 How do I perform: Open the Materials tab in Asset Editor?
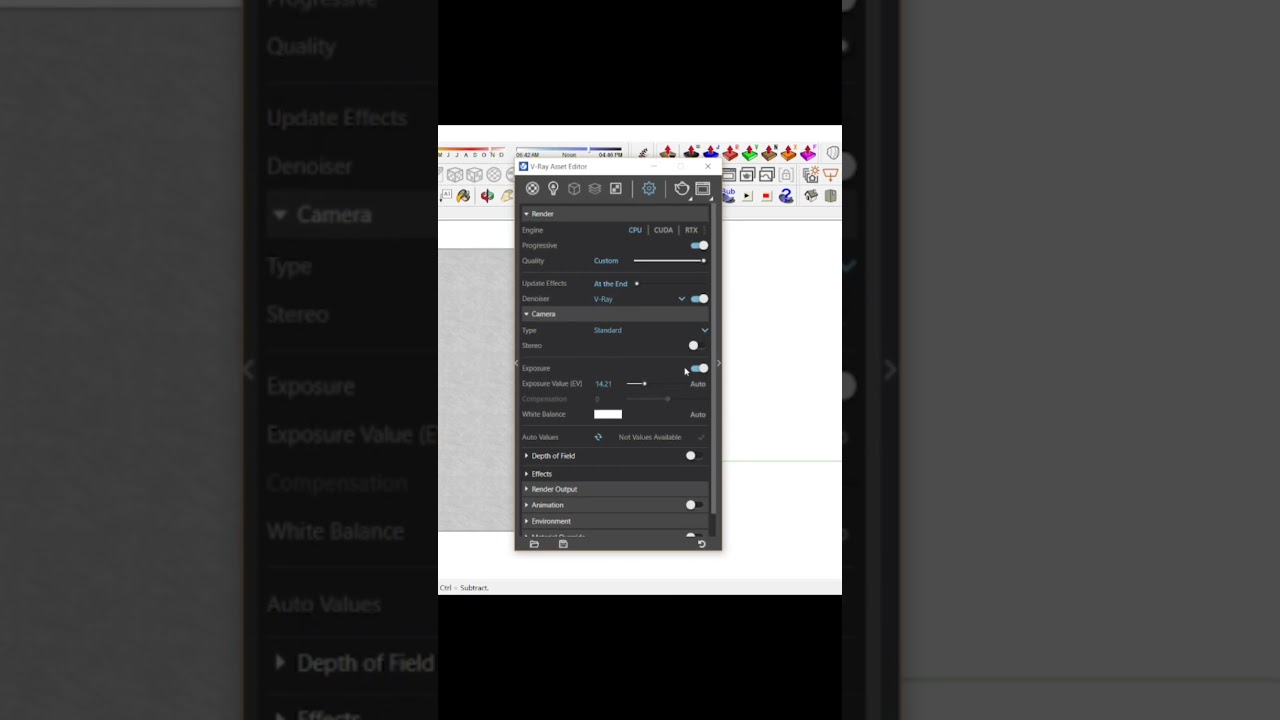pyautogui.click(x=532, y=189)
